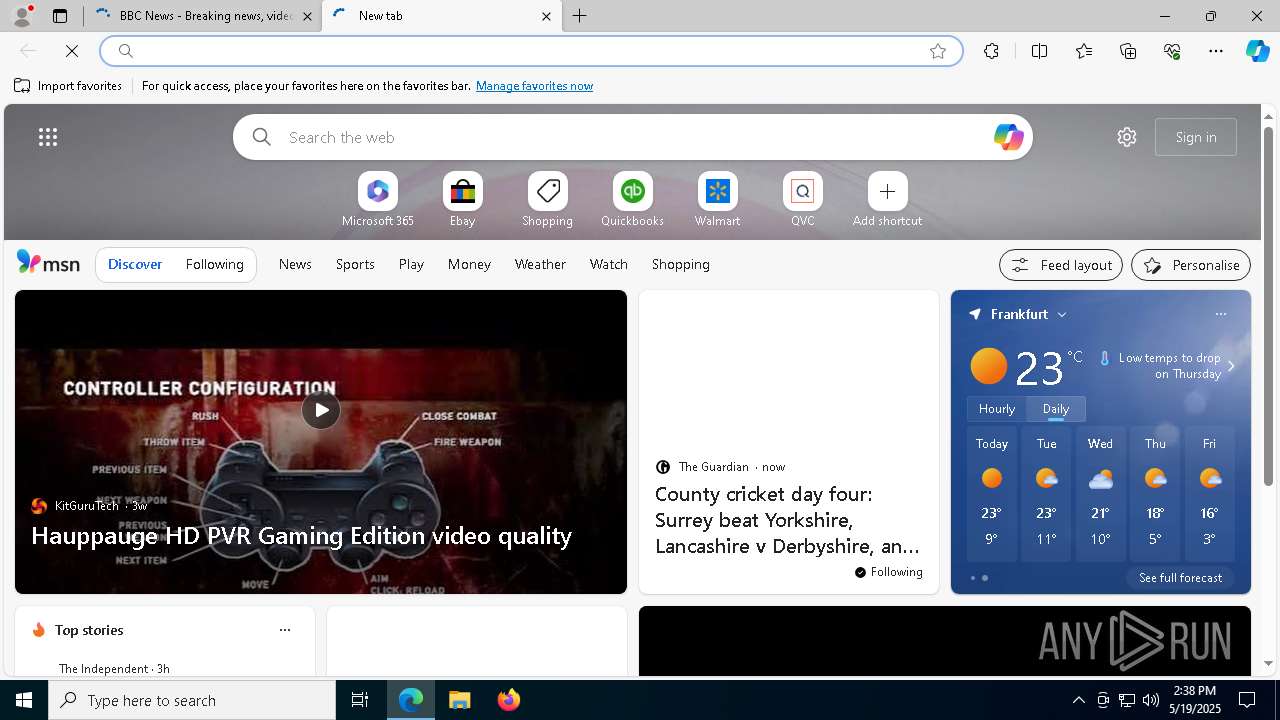1280x720 pixels.
Task: Switch weather to Hourly
Action: pos(997,409)
